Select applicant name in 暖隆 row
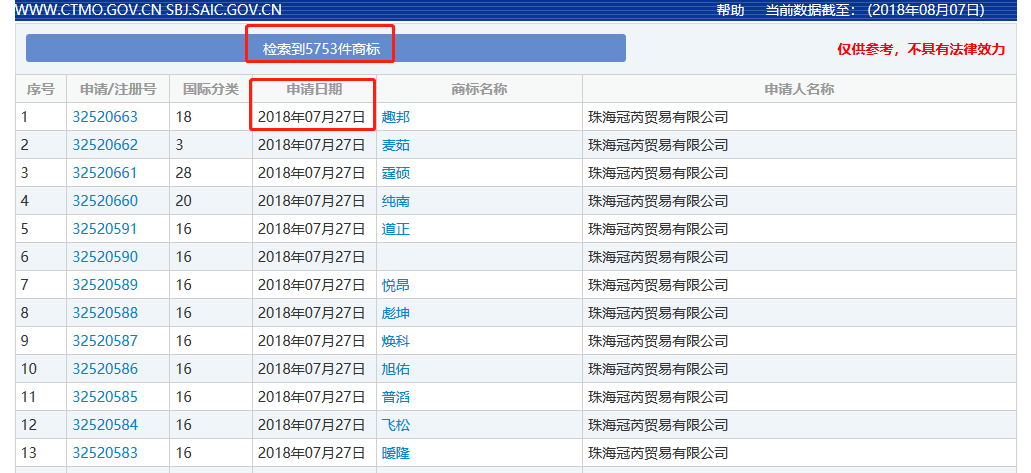Image resolution: width=1031 pixels, height=473 pixels. pos(658,453)
